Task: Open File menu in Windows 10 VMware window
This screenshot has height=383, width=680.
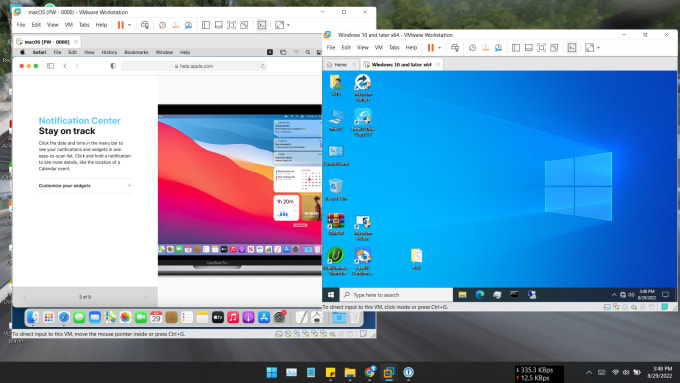Action: pos(331,48)
